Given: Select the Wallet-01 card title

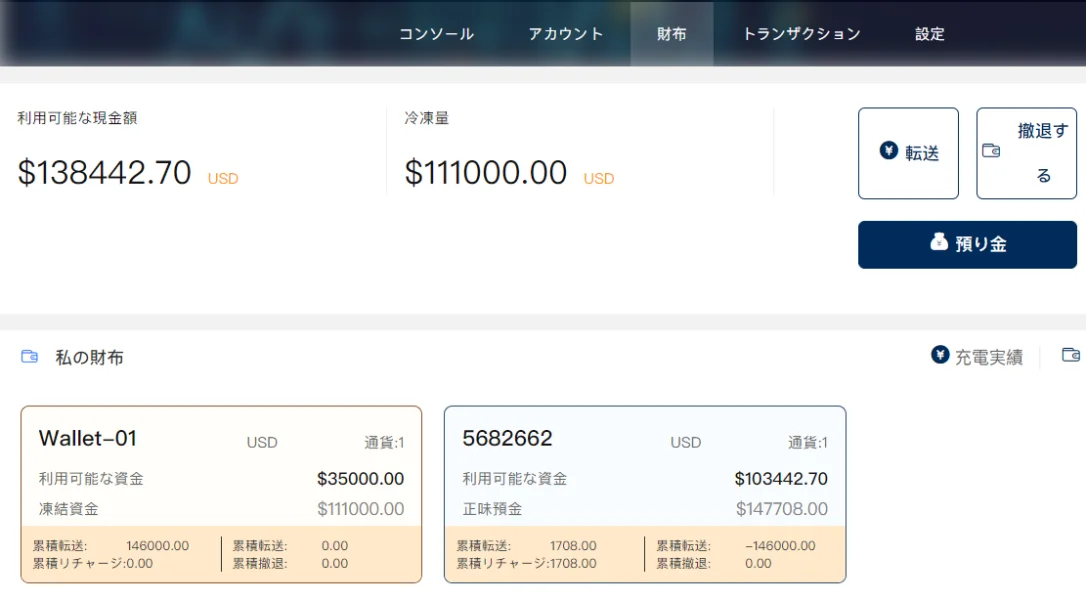Looking at the screenshot, I should point(88,438).
